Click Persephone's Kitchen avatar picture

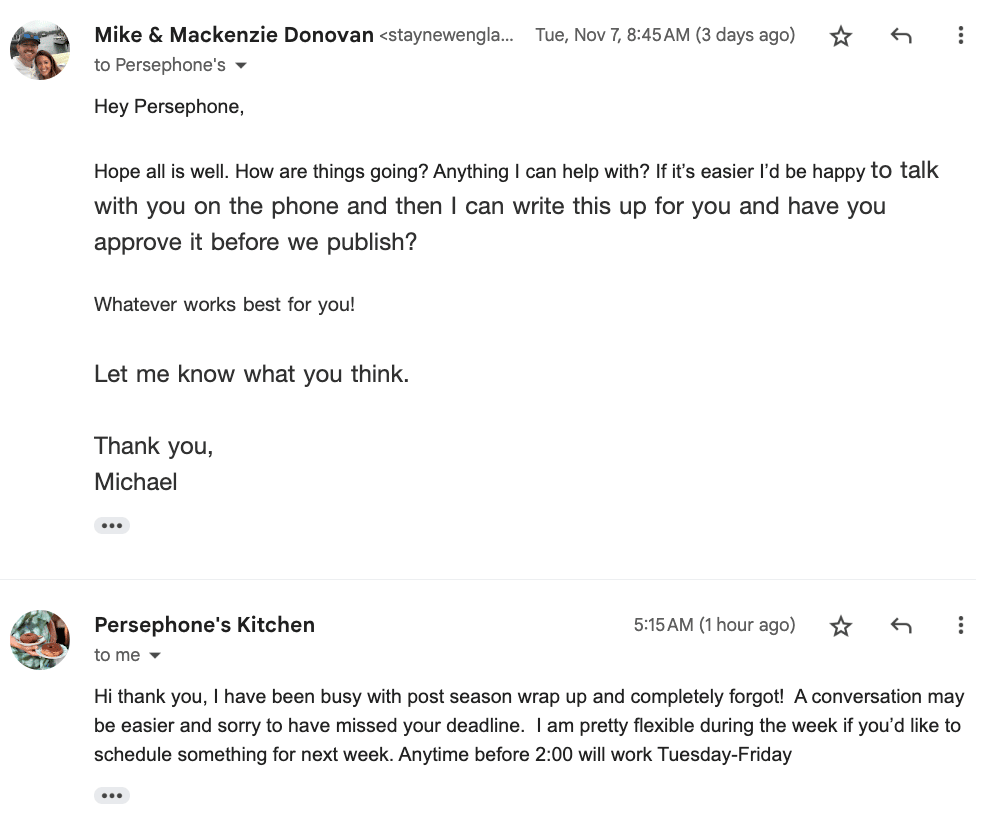[40, 640]
